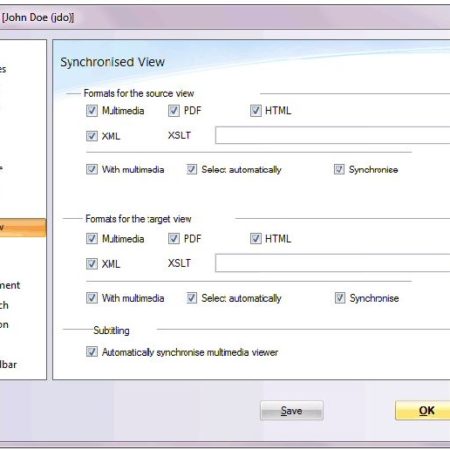
Task: Toggle XML checkbox for target view
Action: coord(92,264)
